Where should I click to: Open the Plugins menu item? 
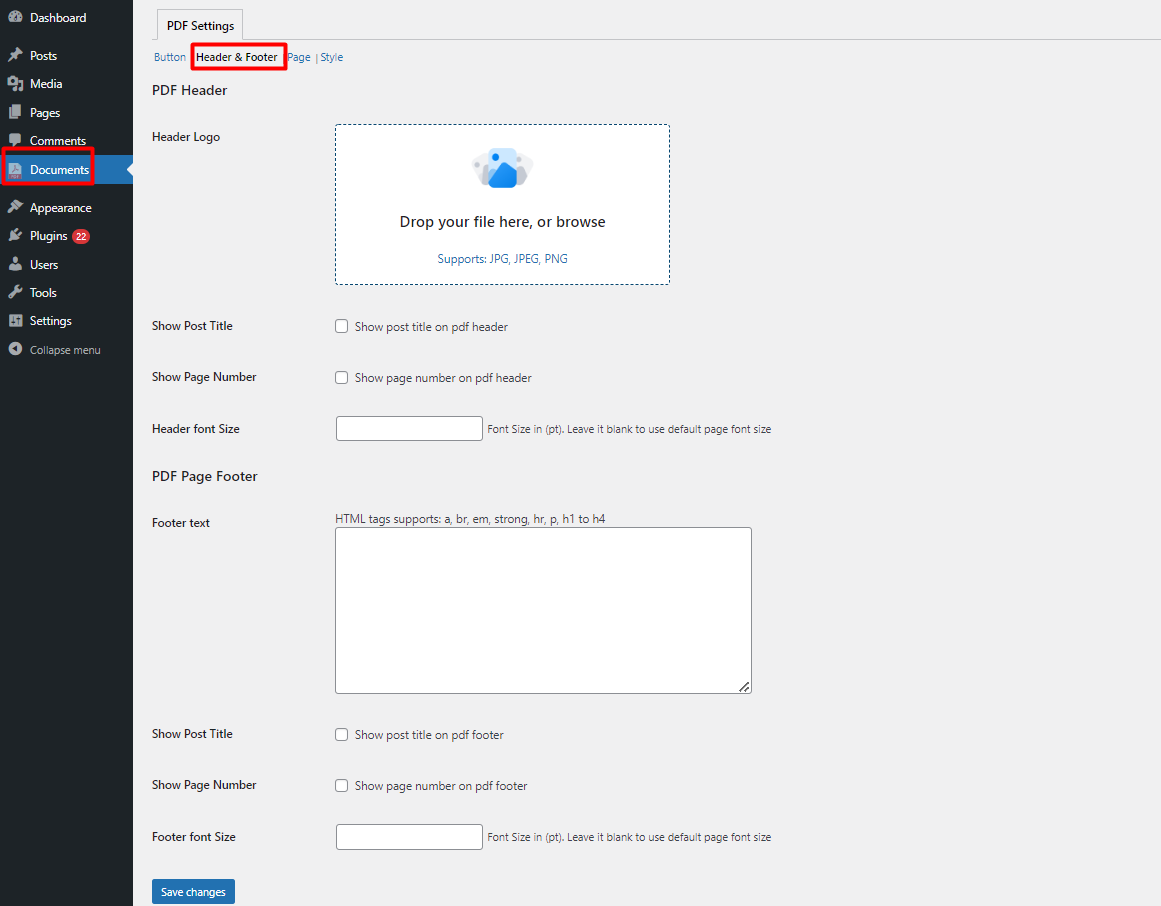pos(67,235)
